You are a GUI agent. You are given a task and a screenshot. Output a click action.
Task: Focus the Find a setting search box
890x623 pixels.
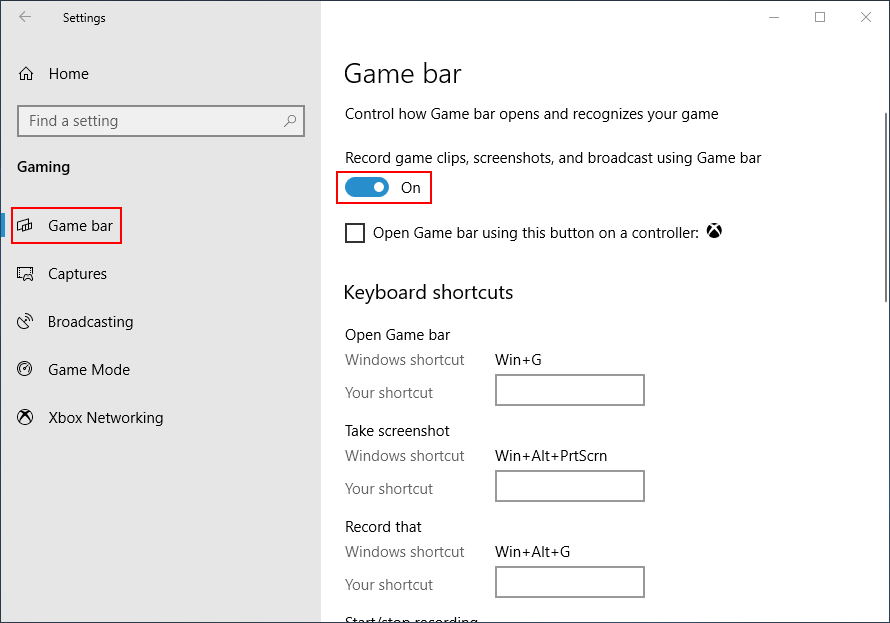pyautogui.click(x=161, y=121)
